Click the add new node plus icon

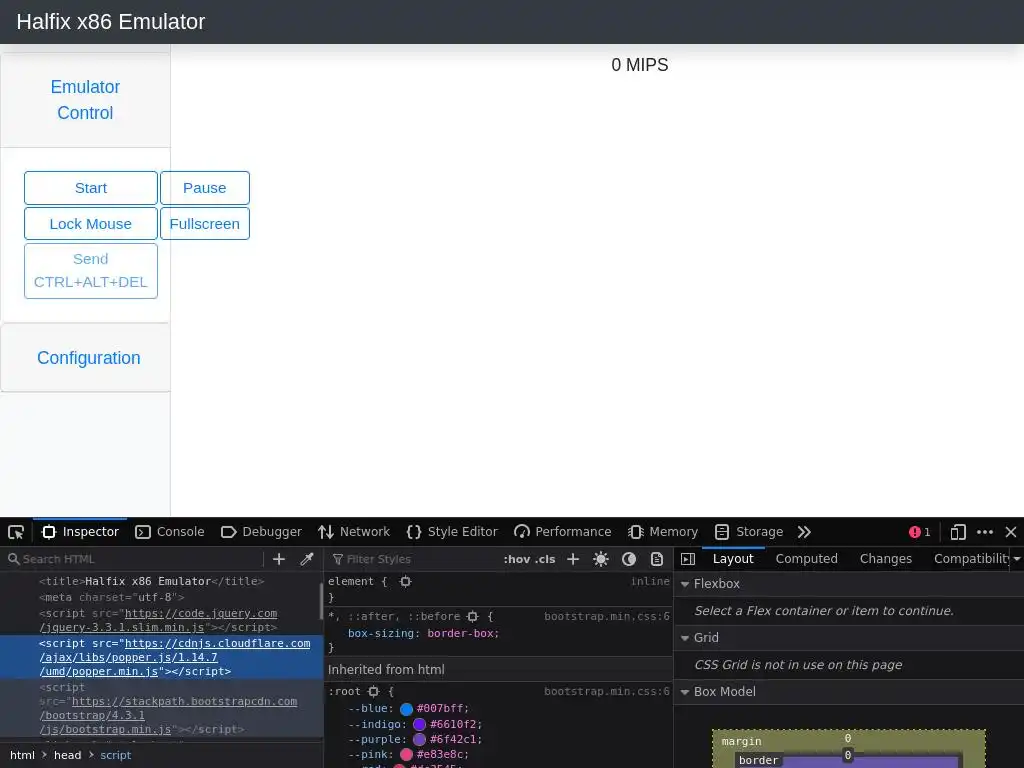pyautogui.click(x=279, y=559)
